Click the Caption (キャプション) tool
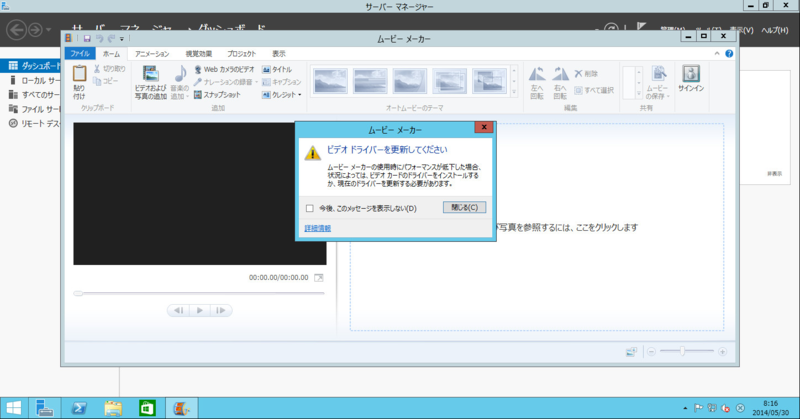 point(281,82)
